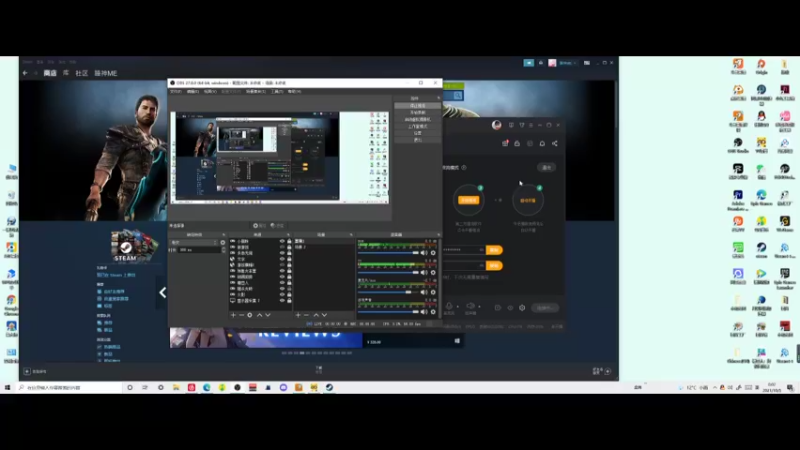Open transition properties gear in Scene Transitions
Viewport: 800px width, 450px height.
(x=222, y=243)
